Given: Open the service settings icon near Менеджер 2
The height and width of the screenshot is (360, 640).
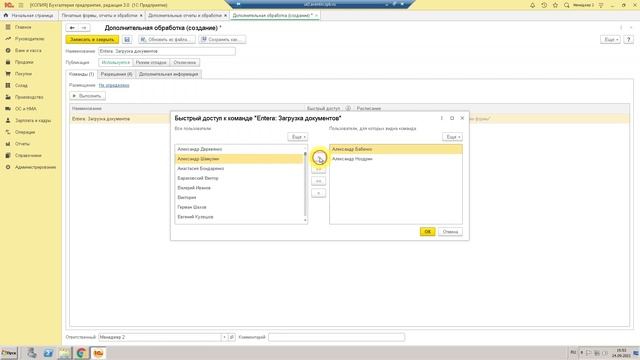Looking at the screenshot, I should pos(601,5).
